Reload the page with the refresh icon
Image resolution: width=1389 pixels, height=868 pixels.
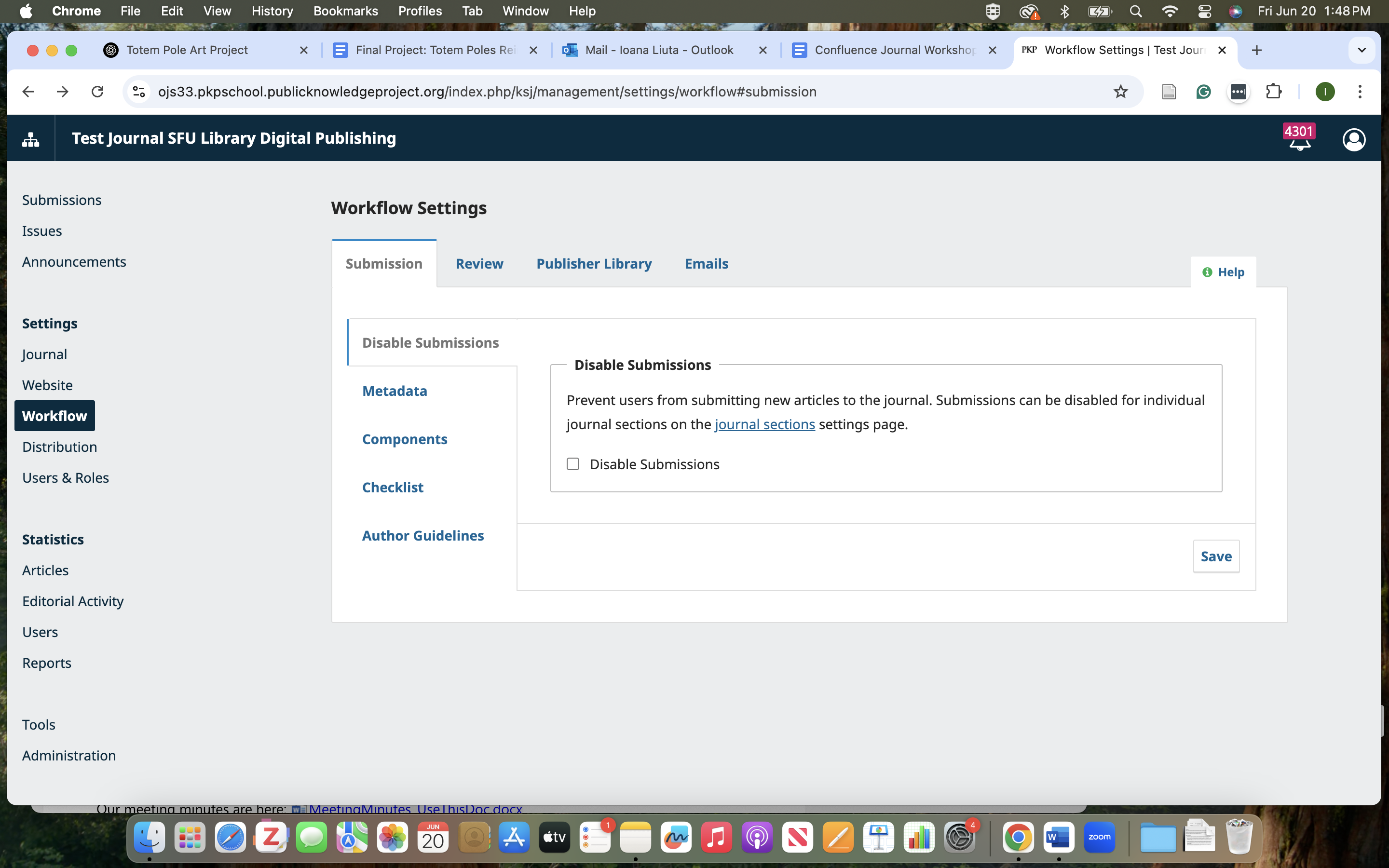97,92
